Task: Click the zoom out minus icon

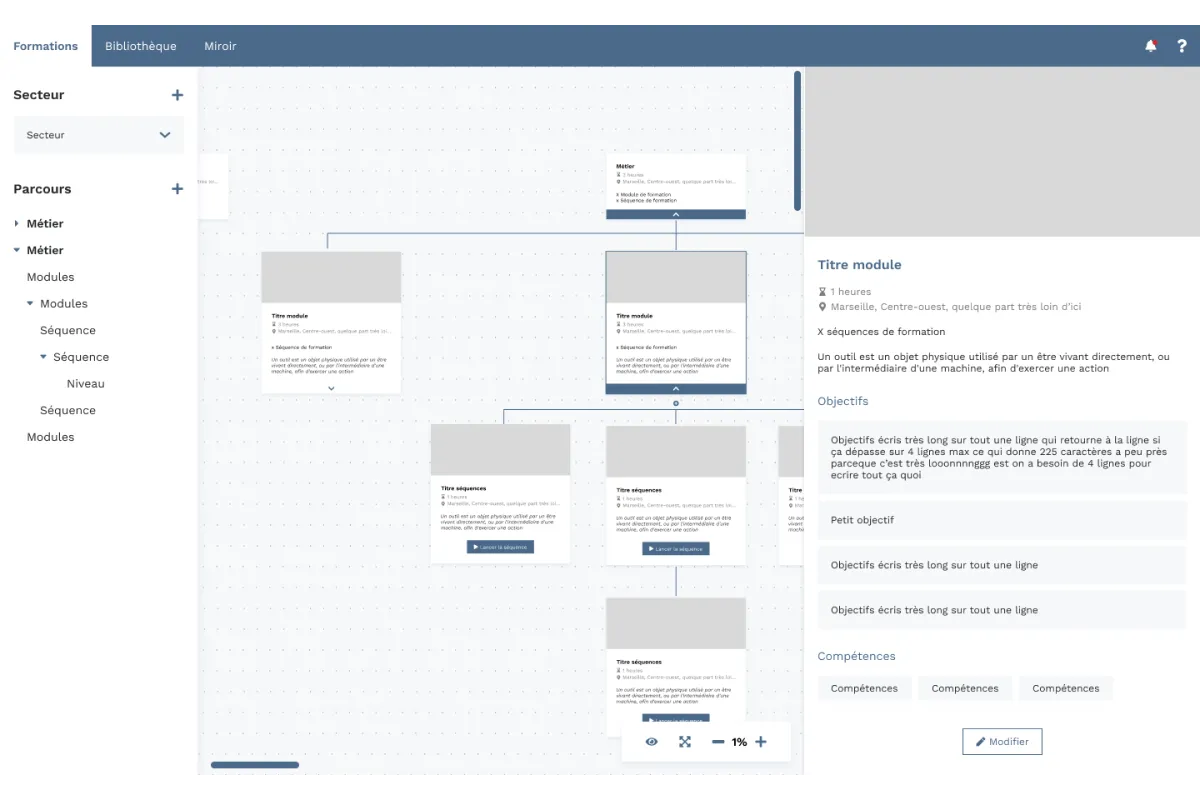Action: click(x=717, y=741)
